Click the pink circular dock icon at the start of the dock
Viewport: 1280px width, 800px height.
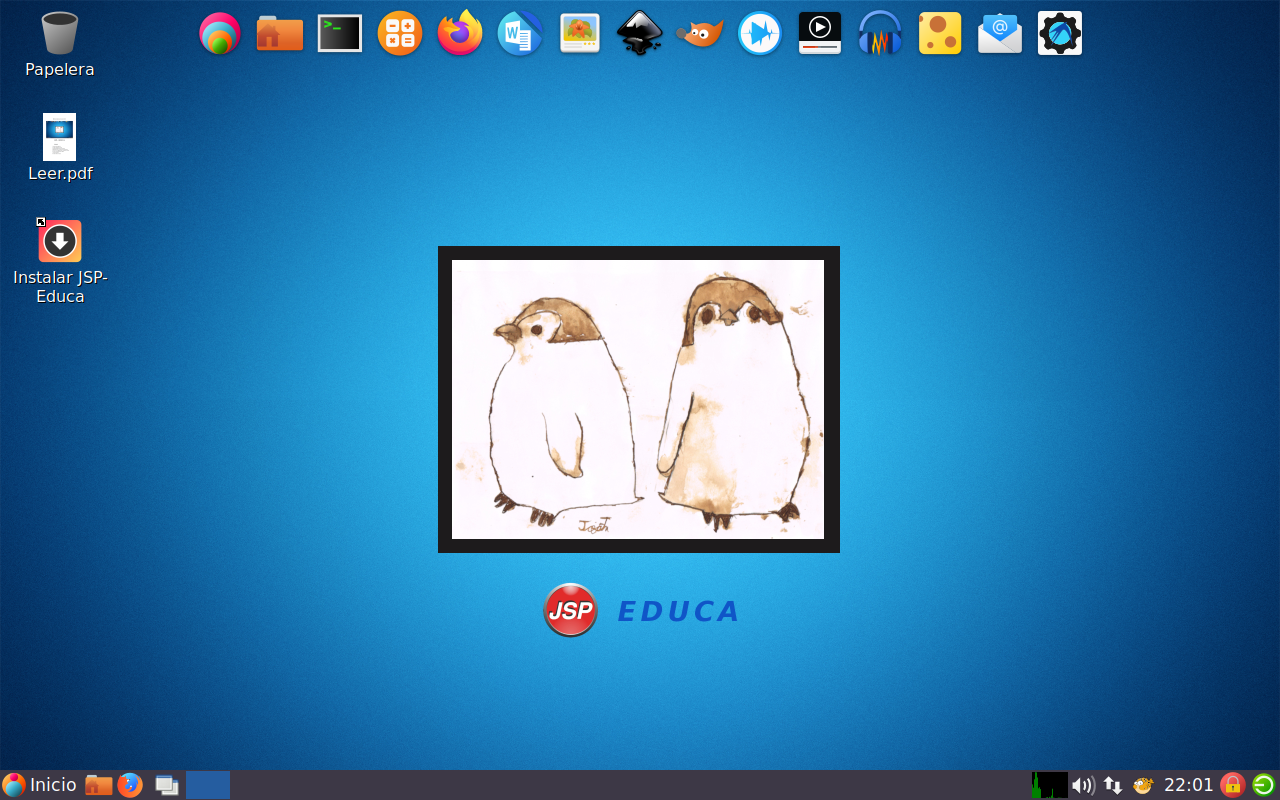pos(220,34)
